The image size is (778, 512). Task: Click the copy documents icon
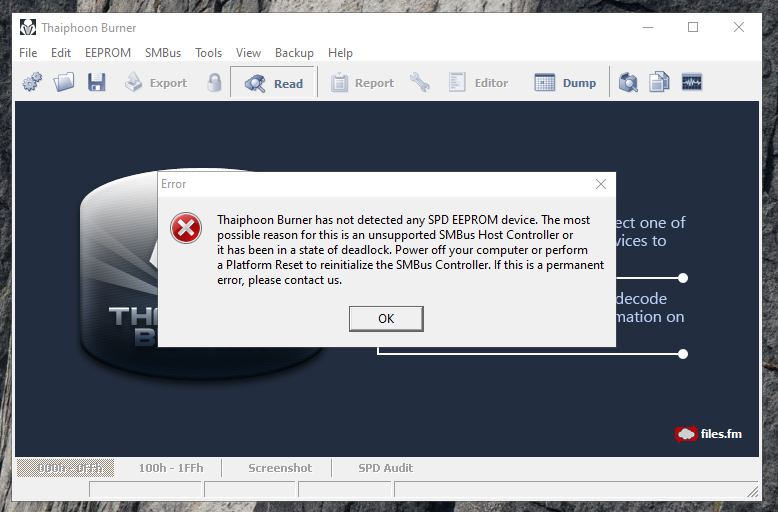pyautogui.click(x=659, y=82)
